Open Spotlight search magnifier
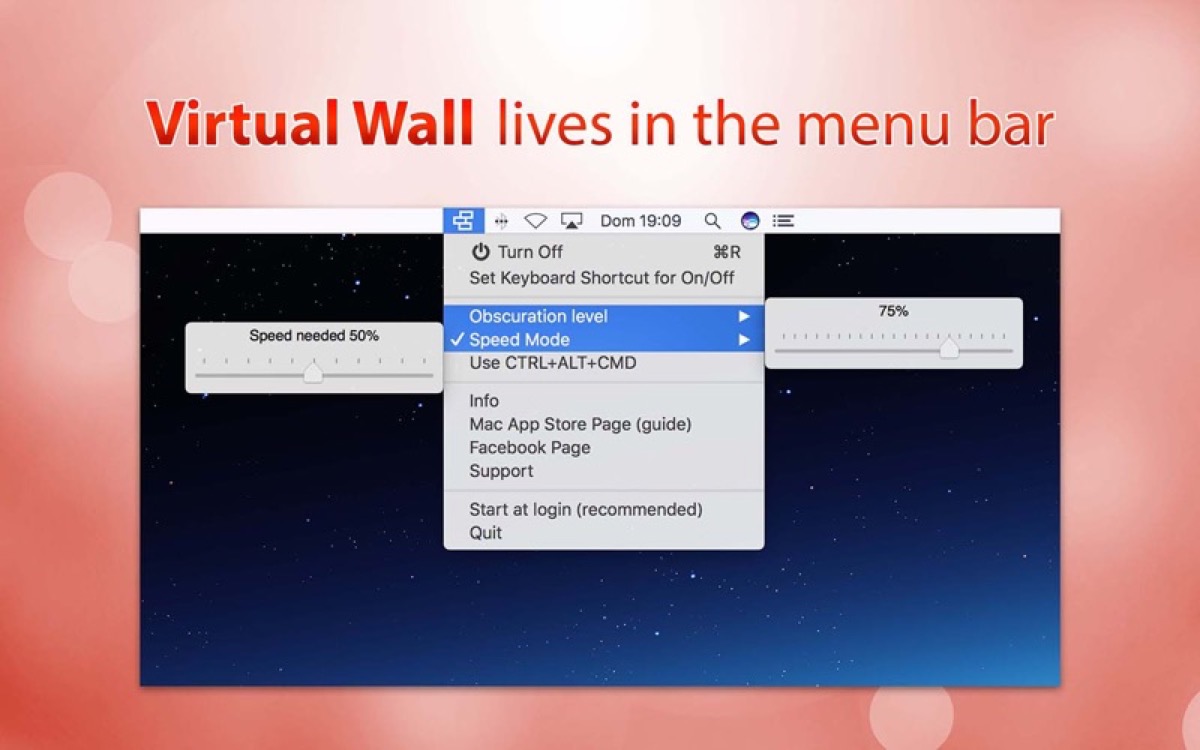The height and width of the screenshot is (750, 1200). (x=712, y=221)
